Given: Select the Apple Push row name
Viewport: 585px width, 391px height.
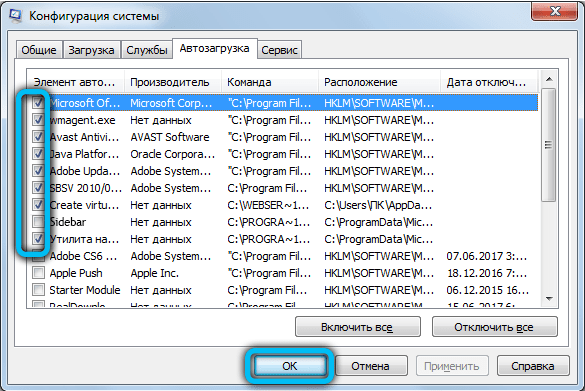Looking at the screenshot, I should pyautogui.click(x=76, y=273).
